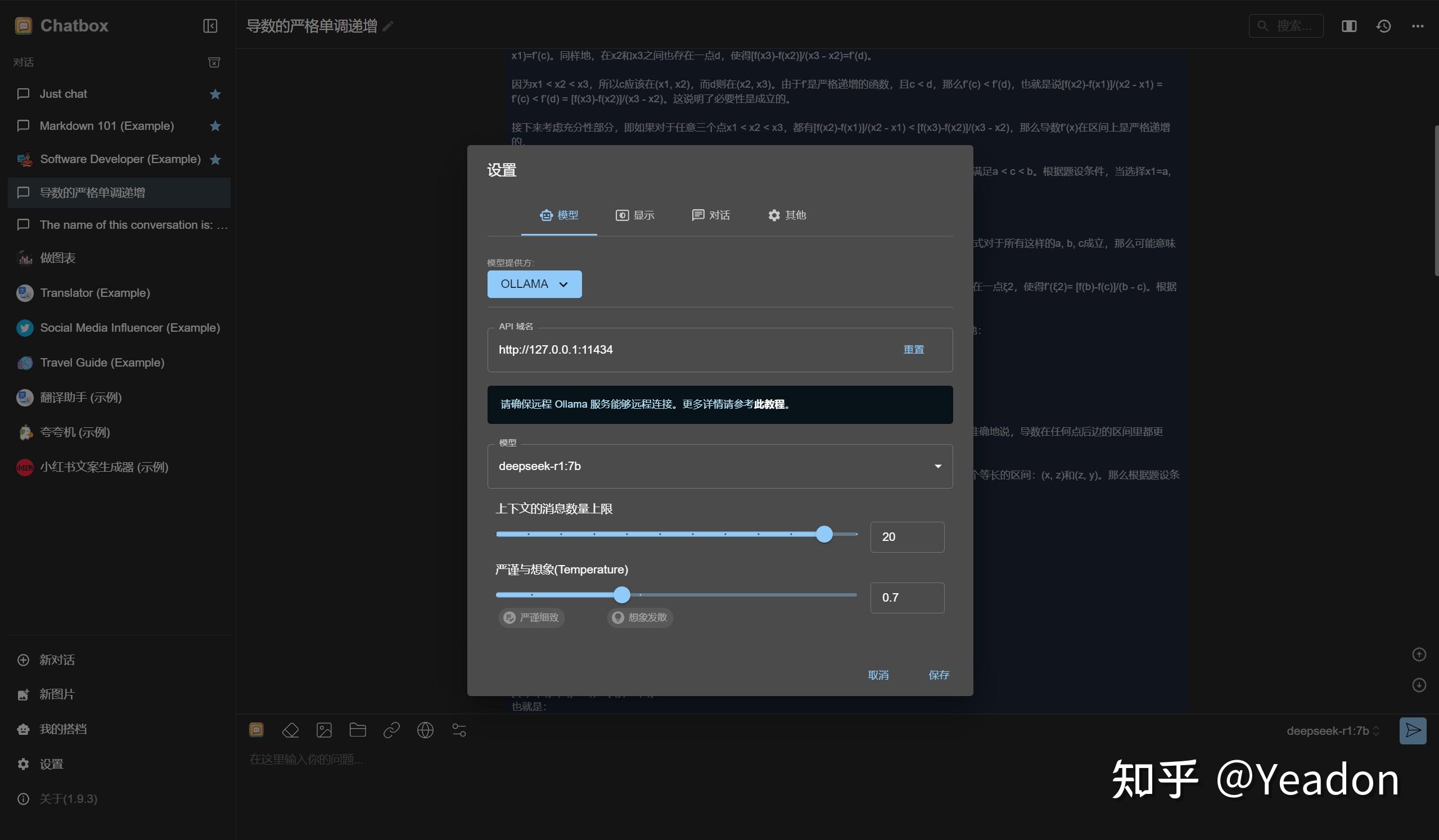Screen dimensions: 1439x840
Task: Switch to the 其他 settings tab
Action: coord(787,215)
